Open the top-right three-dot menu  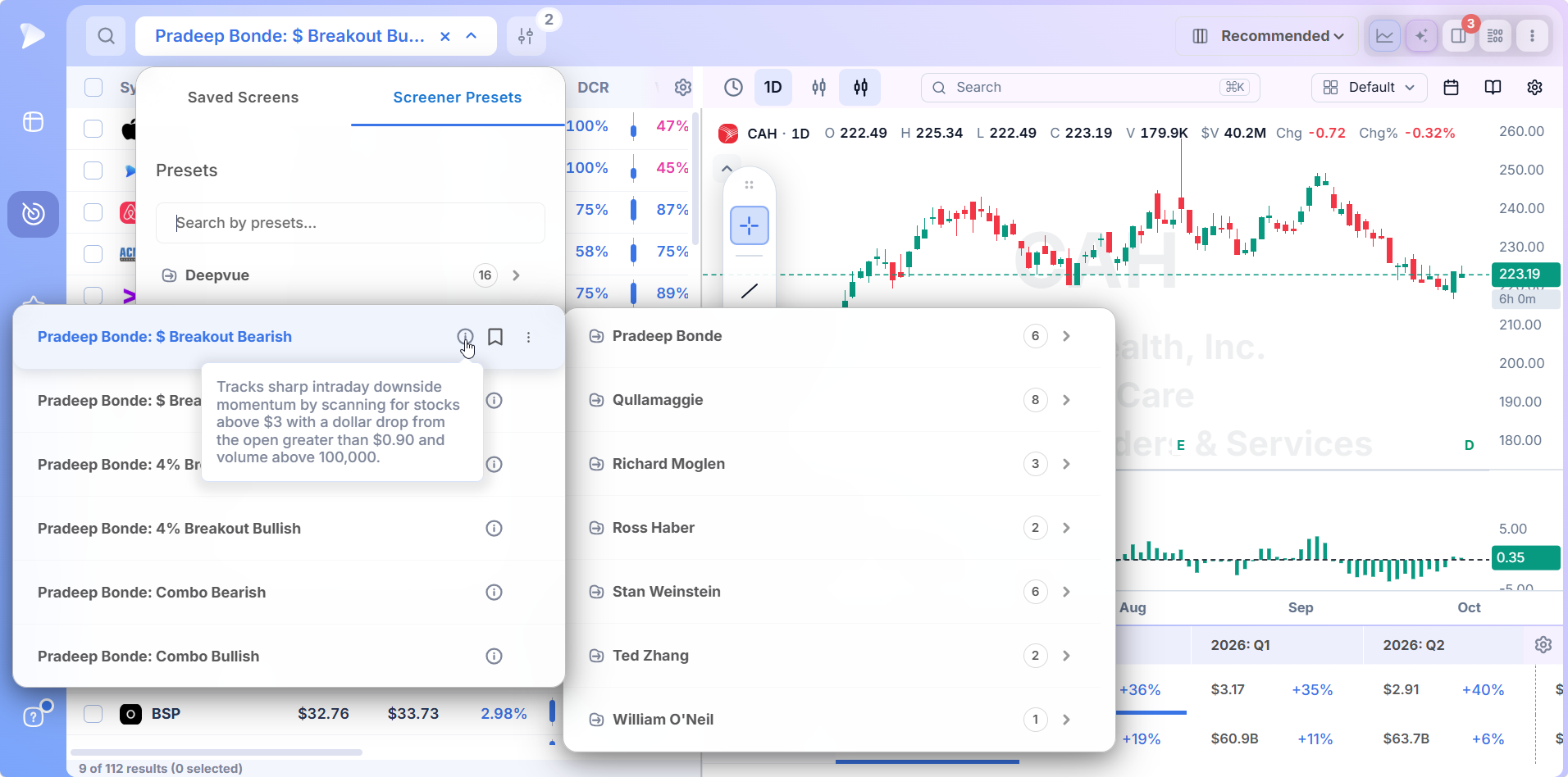click(x=1532, y=36)
